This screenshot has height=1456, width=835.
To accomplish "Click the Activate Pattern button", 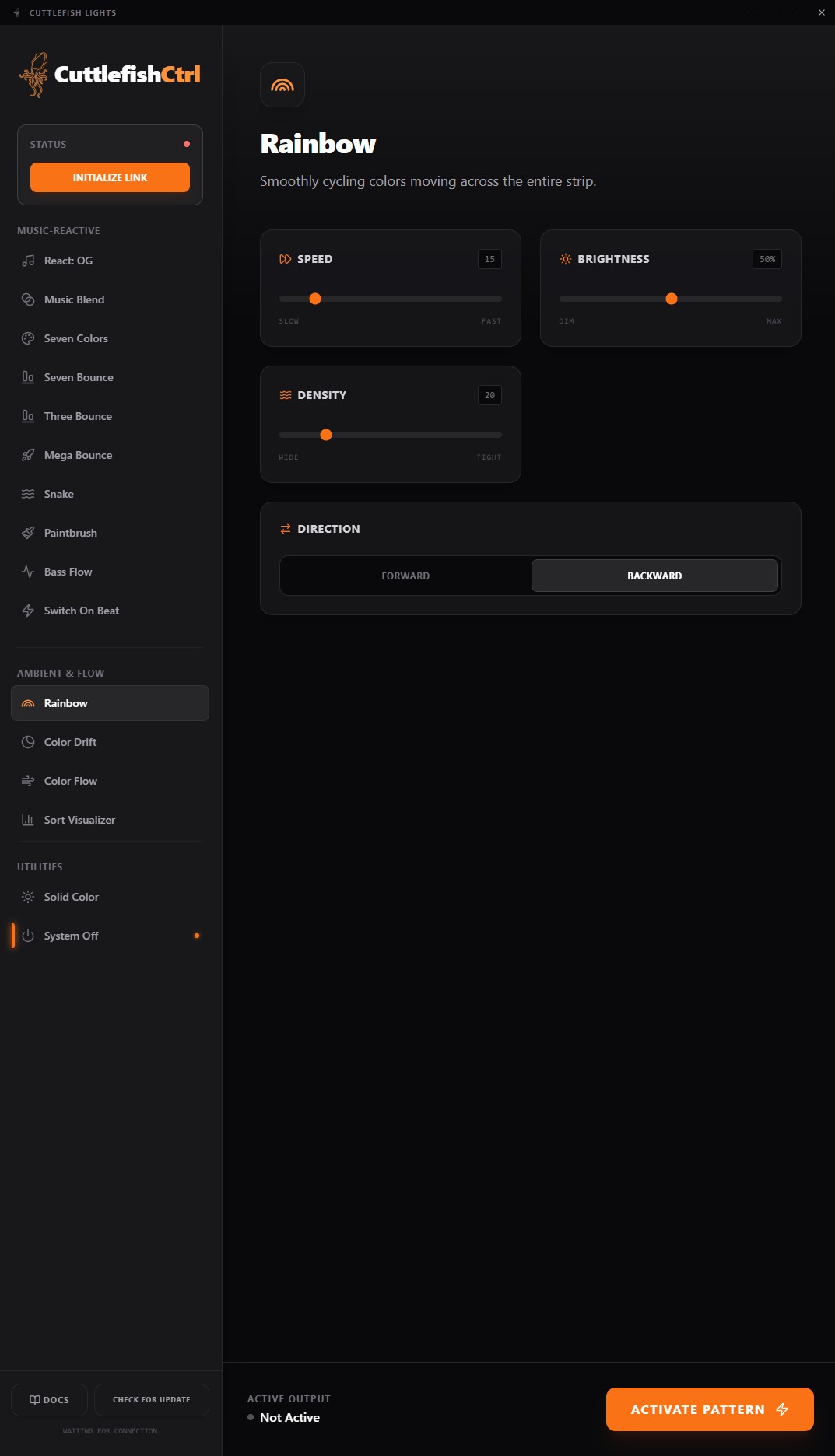I will [709, 1409].
